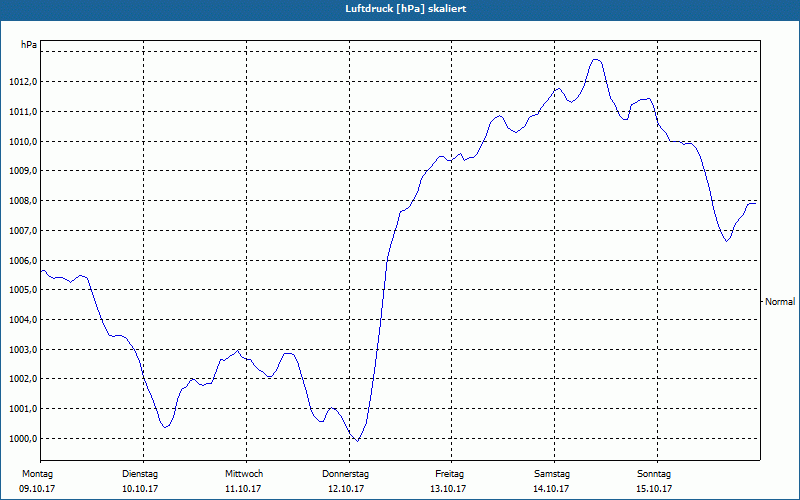Click the 'Freitag' day label
The height and width of the screenshot is (500, 800).
pyautogui.click(x=449, y=474)
